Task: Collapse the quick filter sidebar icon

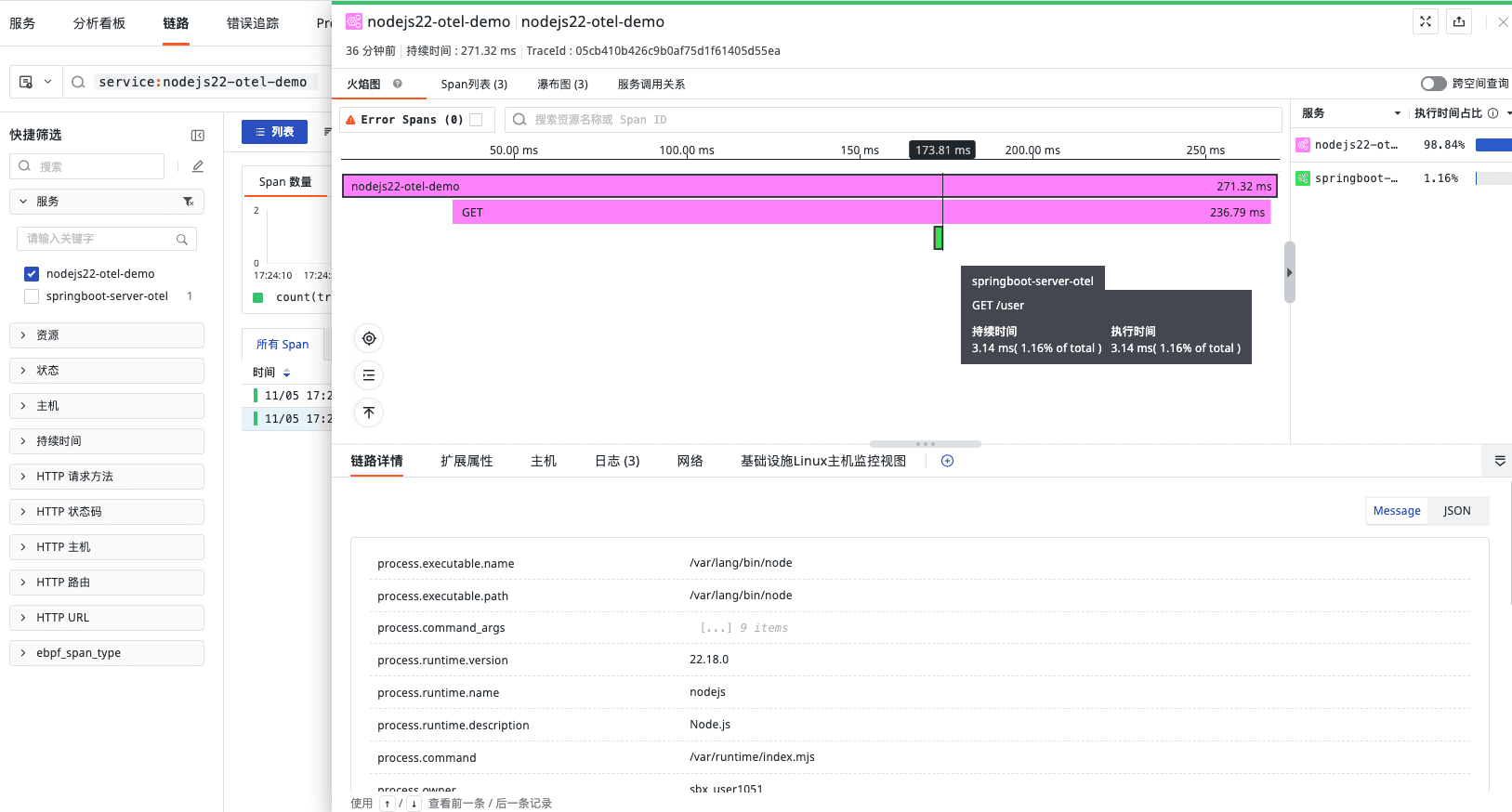Action: [x=198, y=136]
